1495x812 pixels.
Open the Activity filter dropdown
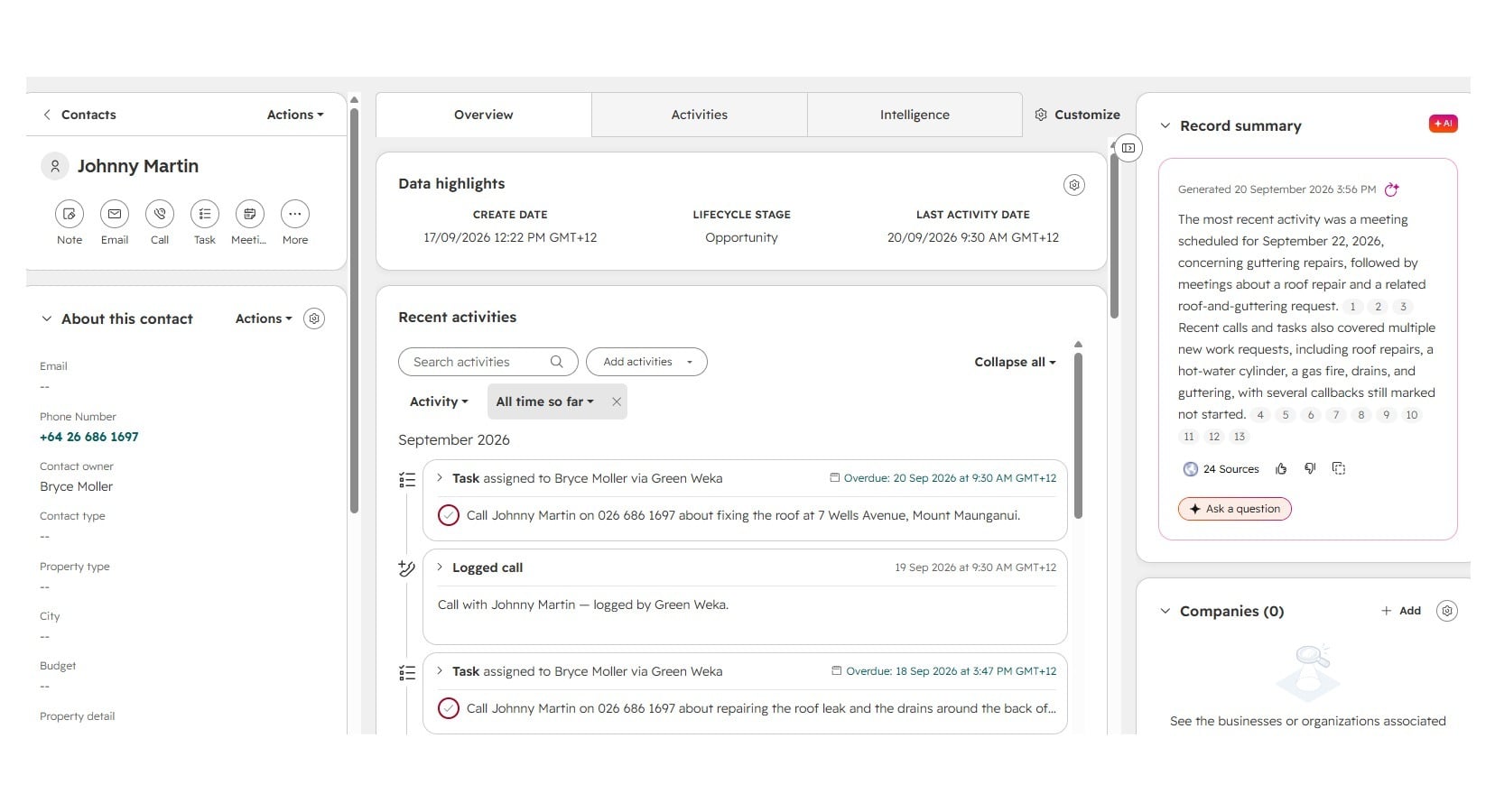(x=439, y=401)
